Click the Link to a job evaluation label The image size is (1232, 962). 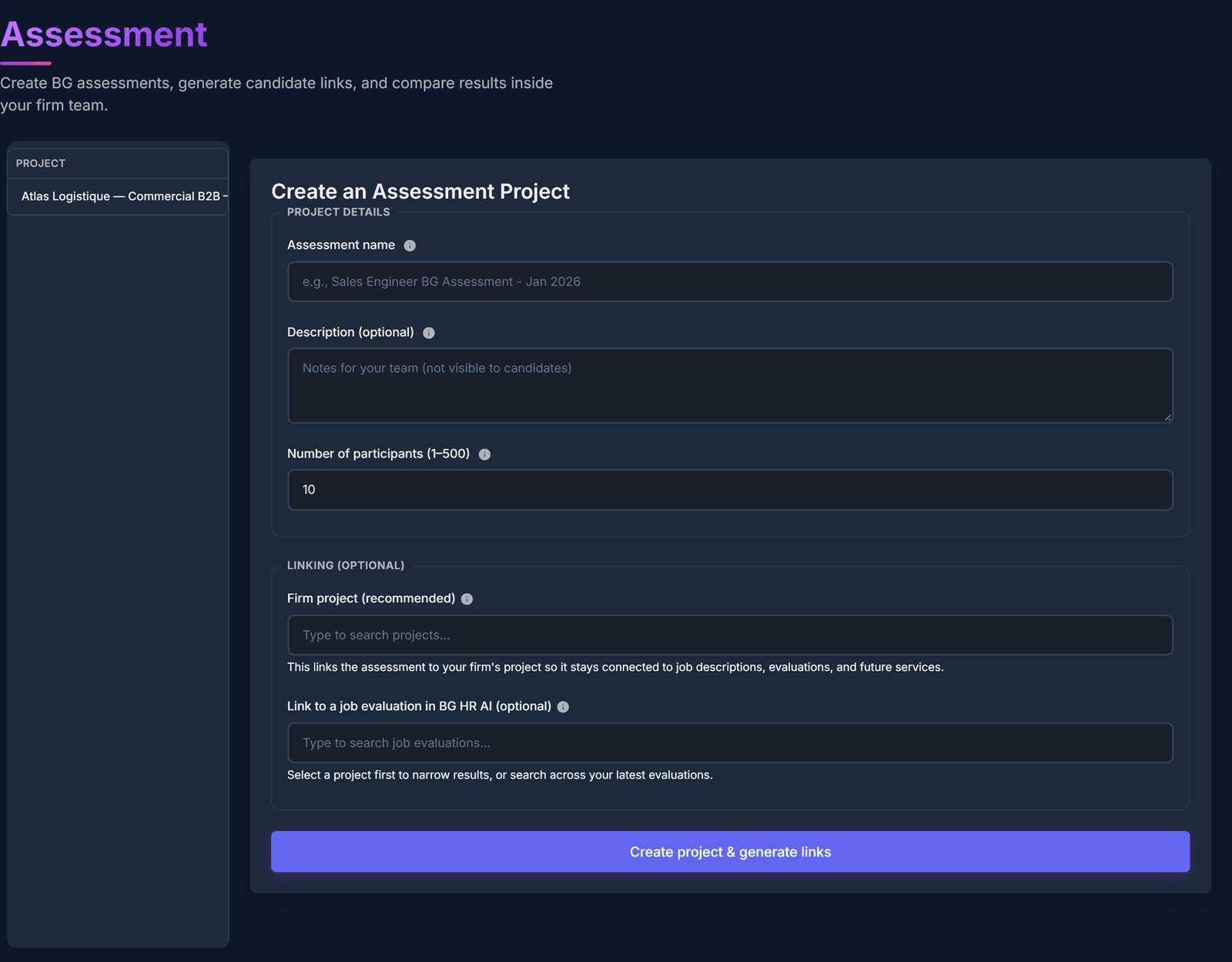(419, 706)
